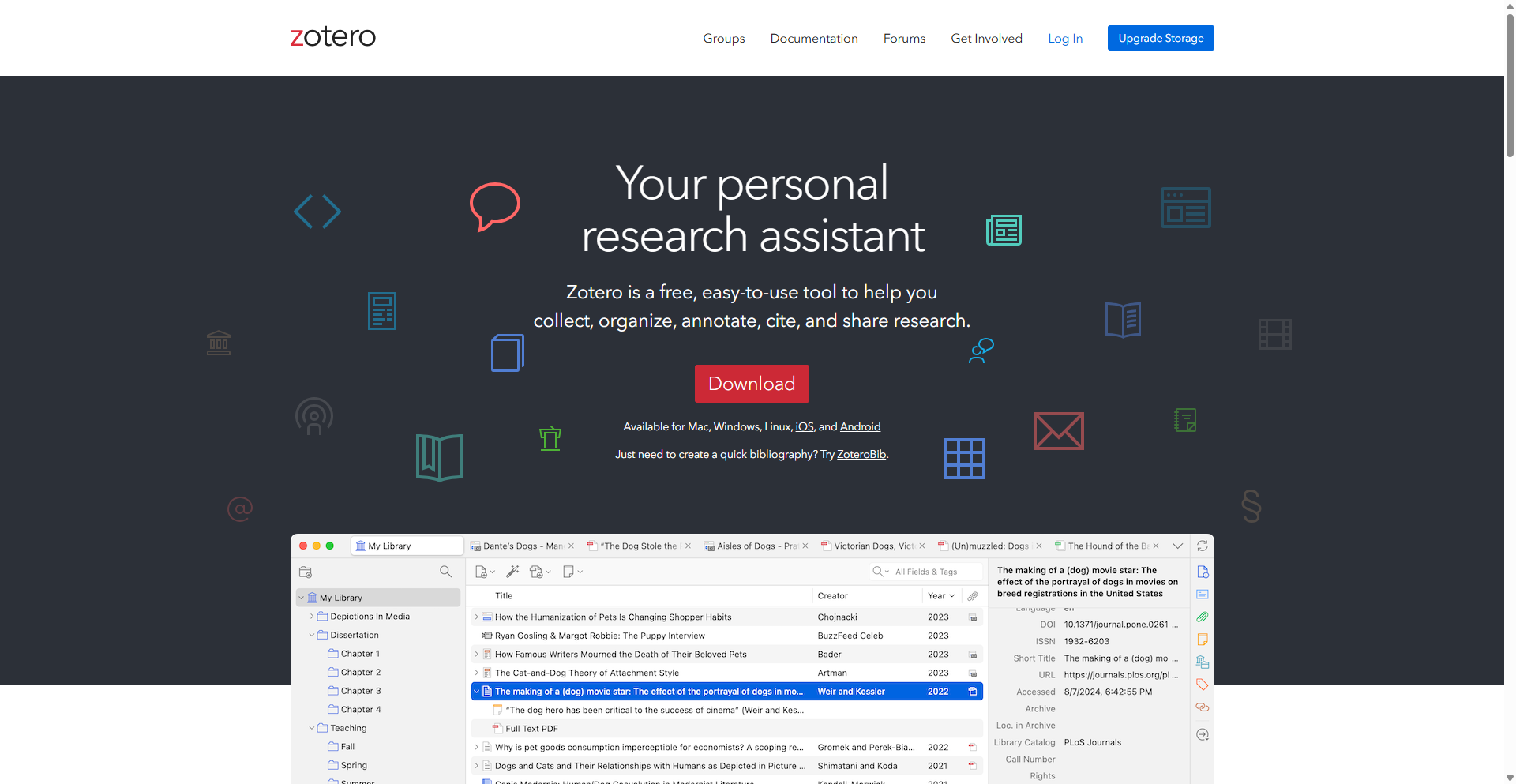Image resolution: width=1516 pixels, height=784 pixels.
Task: Collapse the selected Weir and Kessler item
Action: (x=476, y=692)
